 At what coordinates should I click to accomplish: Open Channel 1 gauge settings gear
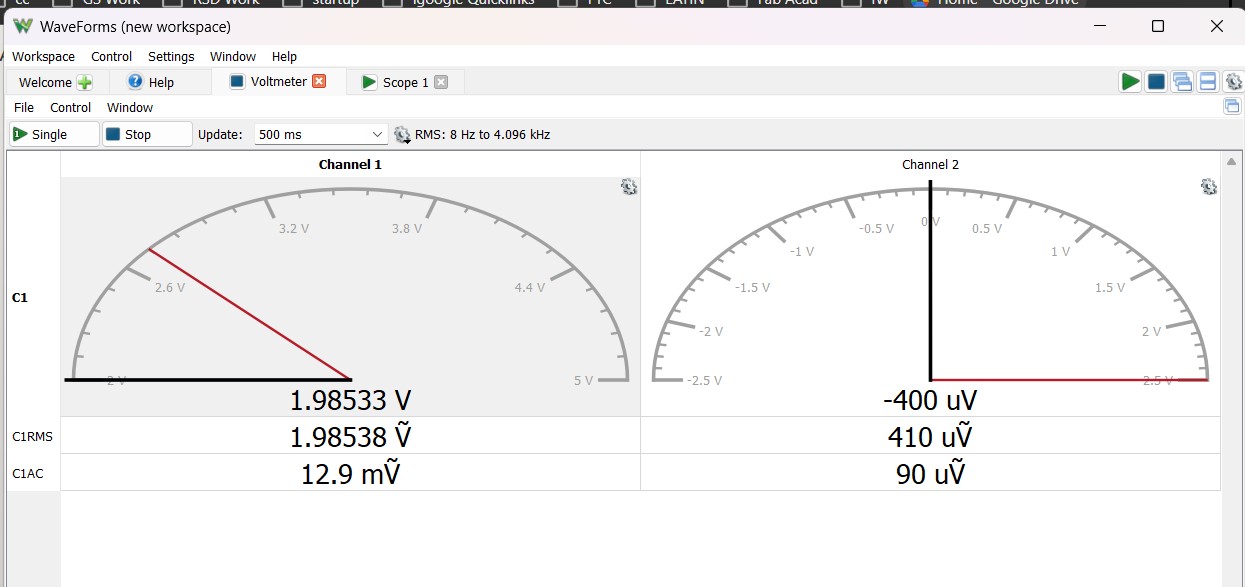coord(629,186)
